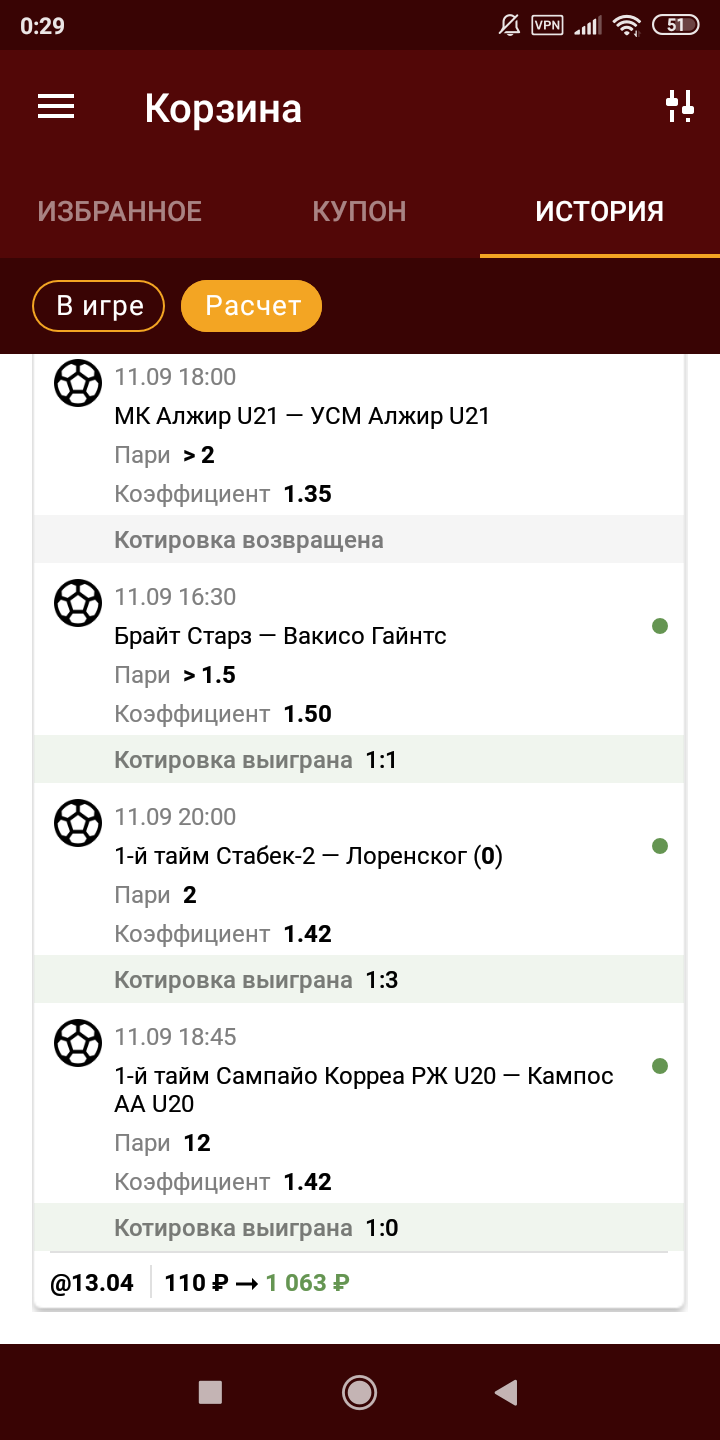Open 1-й тайм Стабек-2 — Лоренског match
The width and height of the screenshot is (720, 1440).
point(308,856)
